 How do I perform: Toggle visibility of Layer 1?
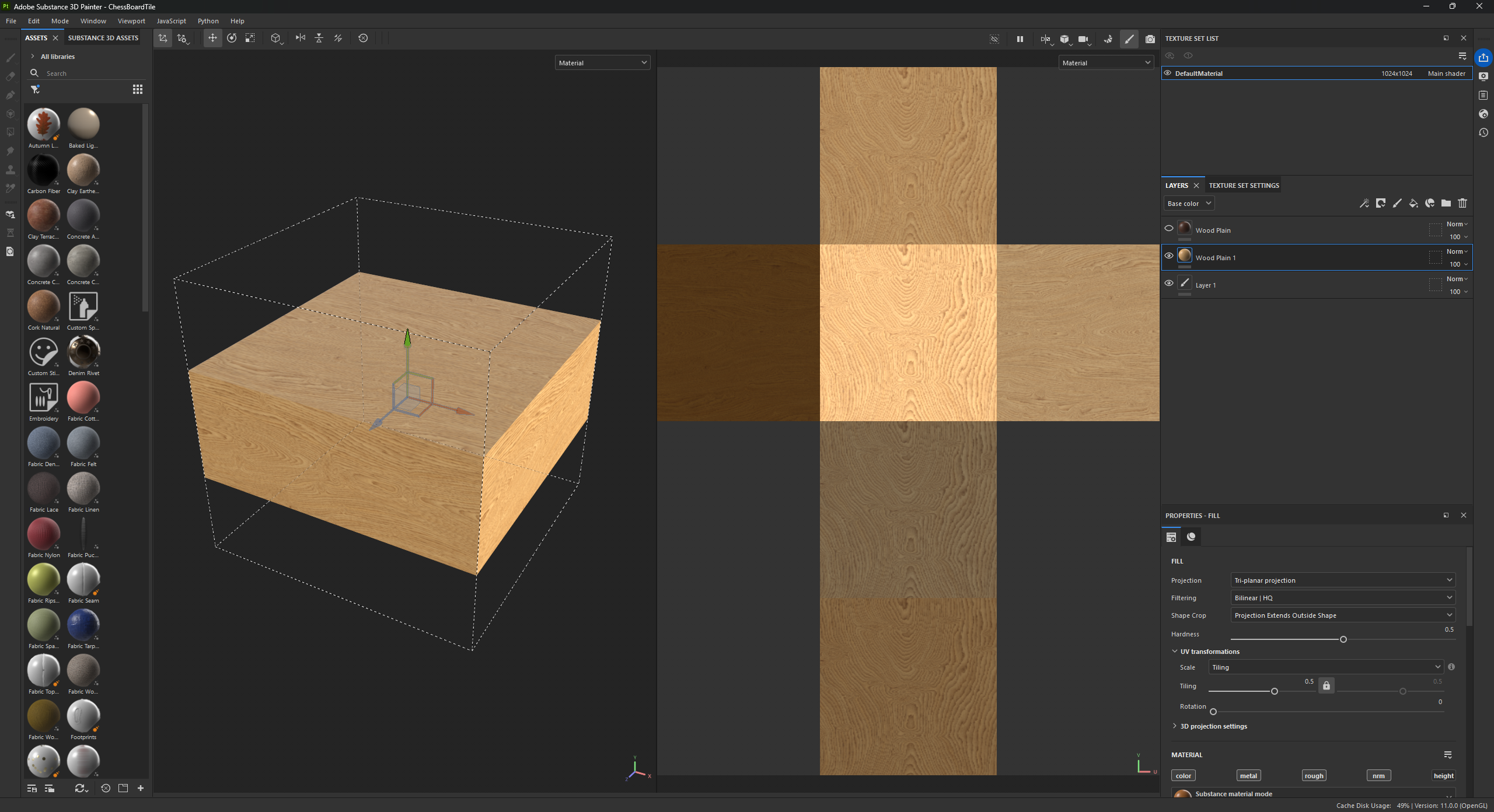coord(1168,283)
